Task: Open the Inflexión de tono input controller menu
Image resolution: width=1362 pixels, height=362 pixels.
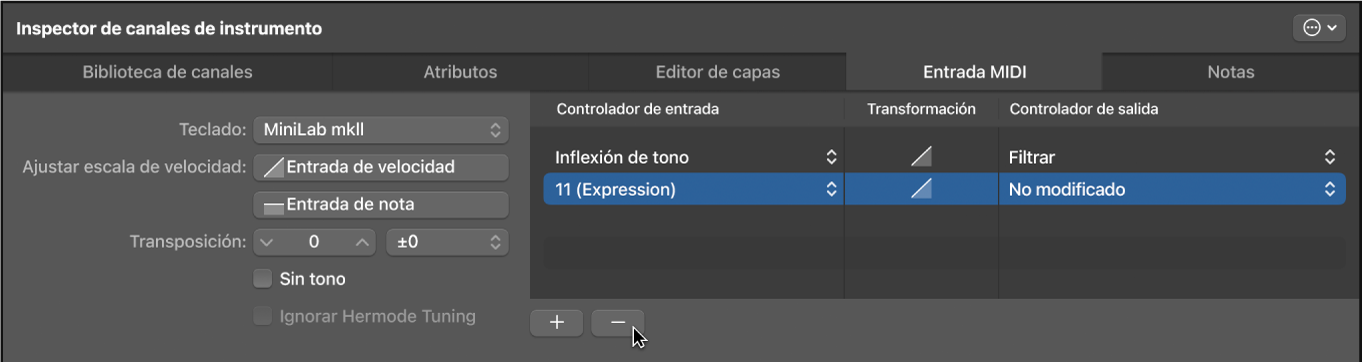Action: tap(694, 157)
